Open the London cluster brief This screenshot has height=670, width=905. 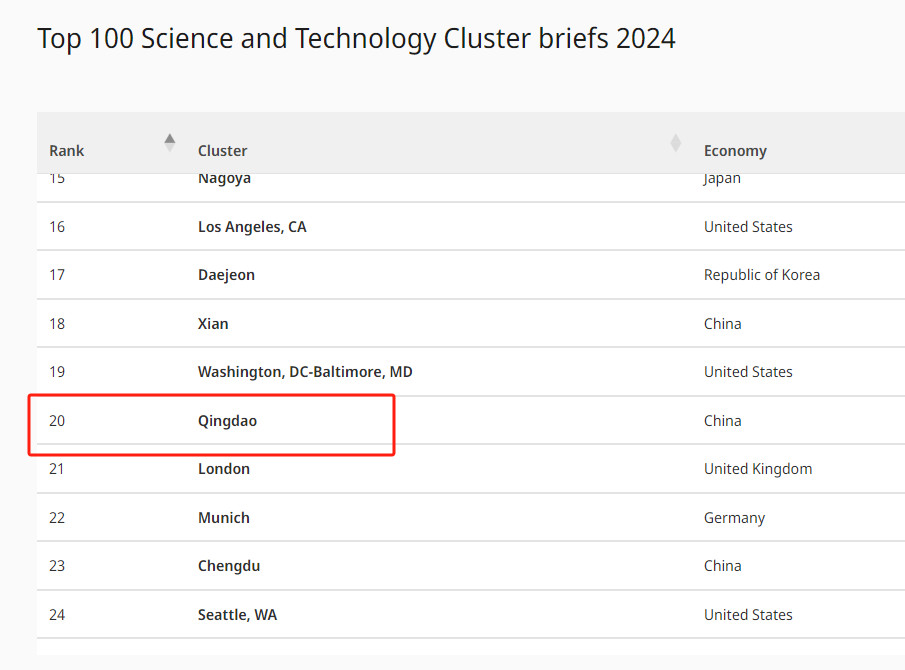click(224, 469)
